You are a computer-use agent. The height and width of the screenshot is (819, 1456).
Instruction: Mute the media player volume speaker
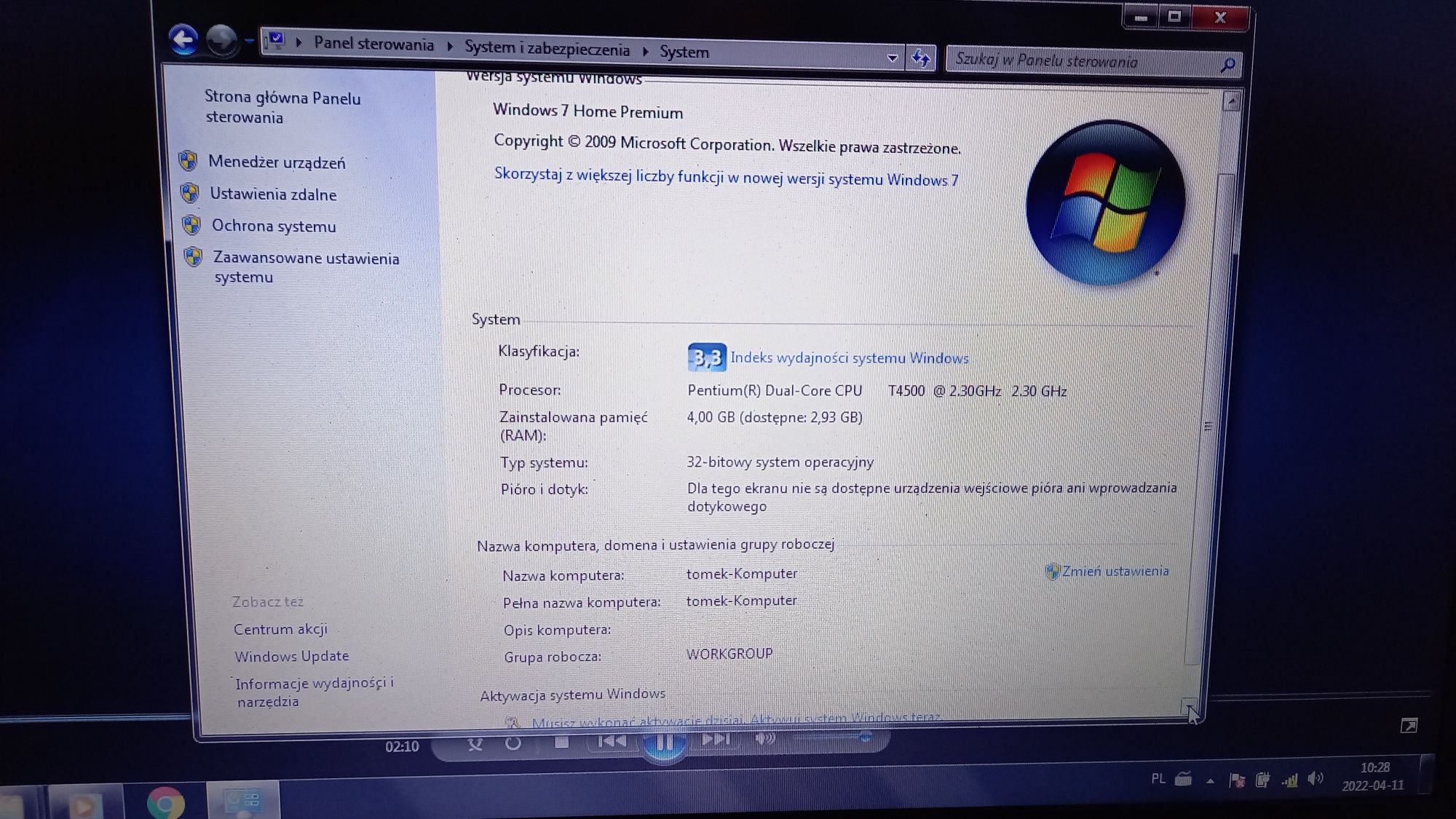(764, 739)
